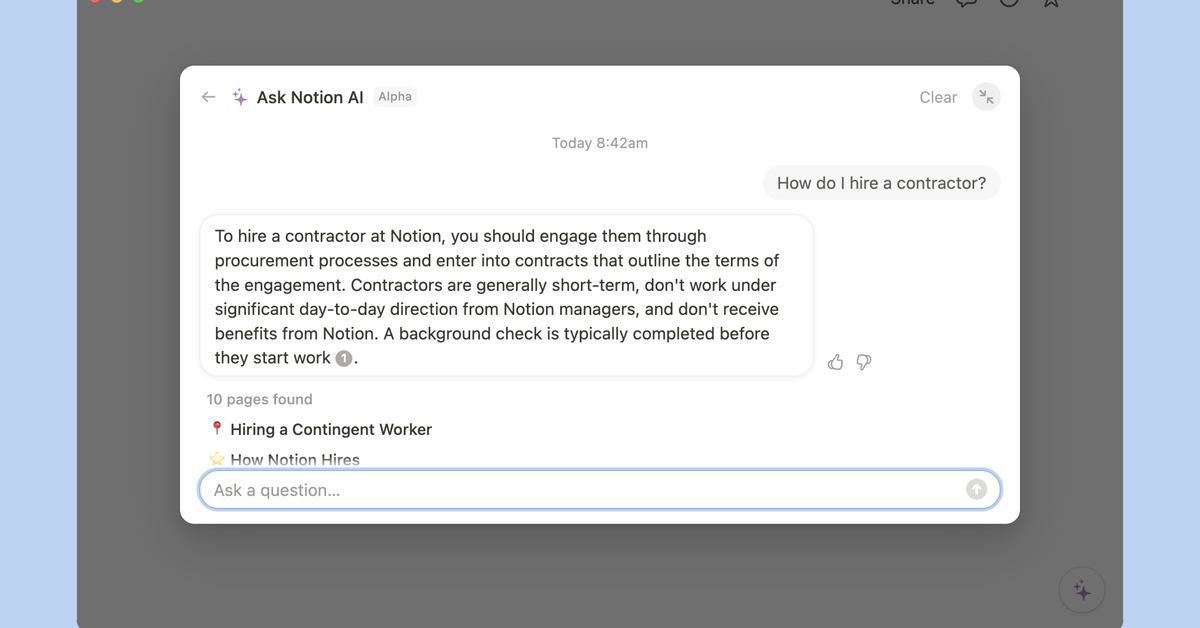Expand the 10 pages found list
Screen dimensions: 1200x628
259,399
